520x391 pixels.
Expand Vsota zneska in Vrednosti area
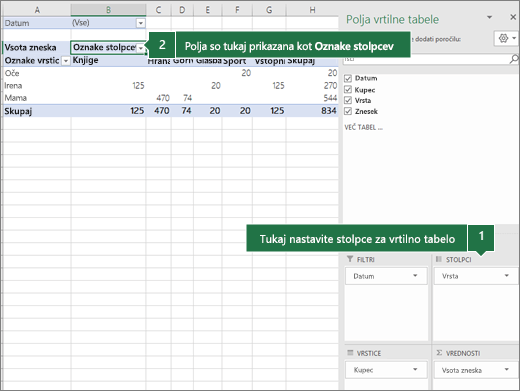(507, 369)
